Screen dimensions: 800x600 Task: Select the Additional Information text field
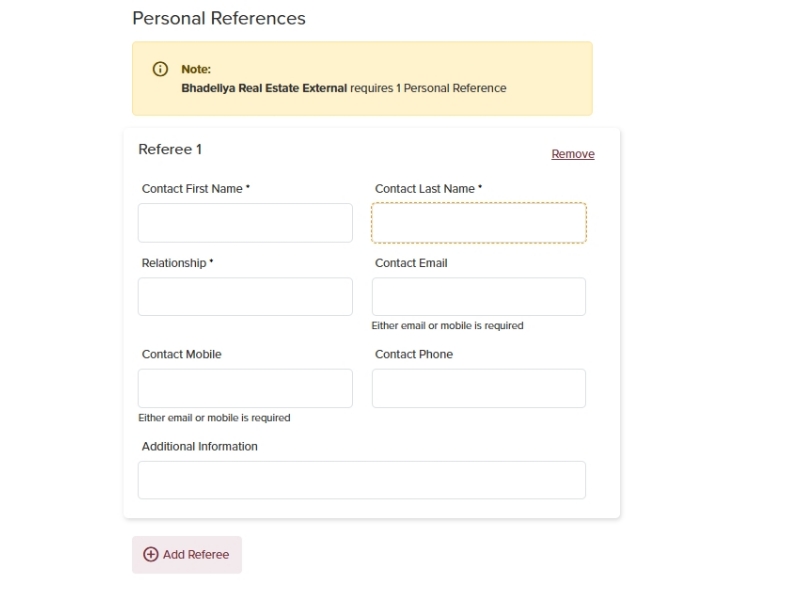(x=362, y=480)
